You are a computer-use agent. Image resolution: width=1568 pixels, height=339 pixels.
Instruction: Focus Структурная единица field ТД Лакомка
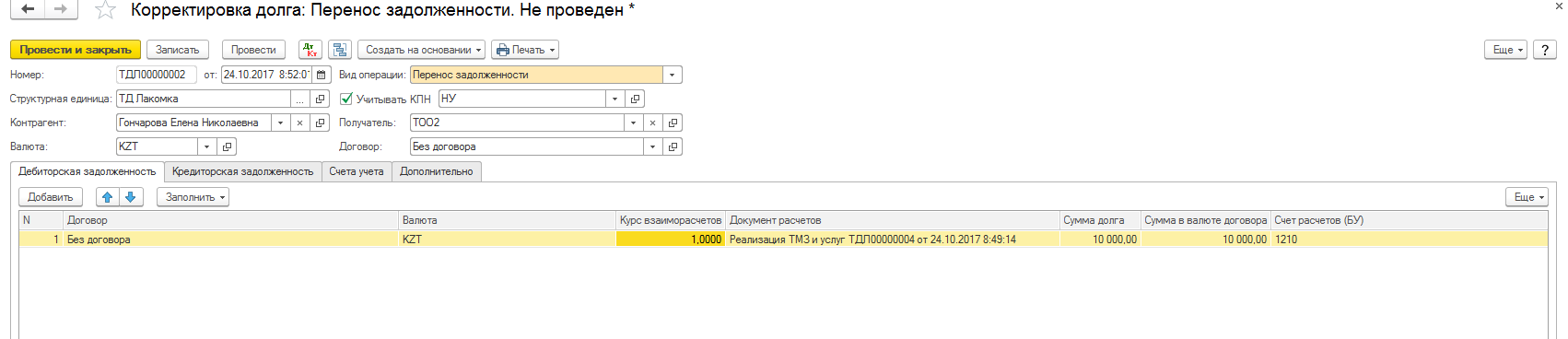pos(204,99)
